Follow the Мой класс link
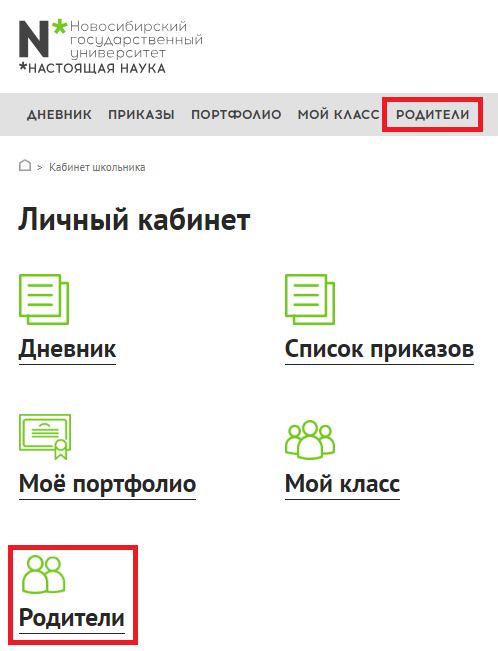This screenshot has width=498, height=651. 342,485
